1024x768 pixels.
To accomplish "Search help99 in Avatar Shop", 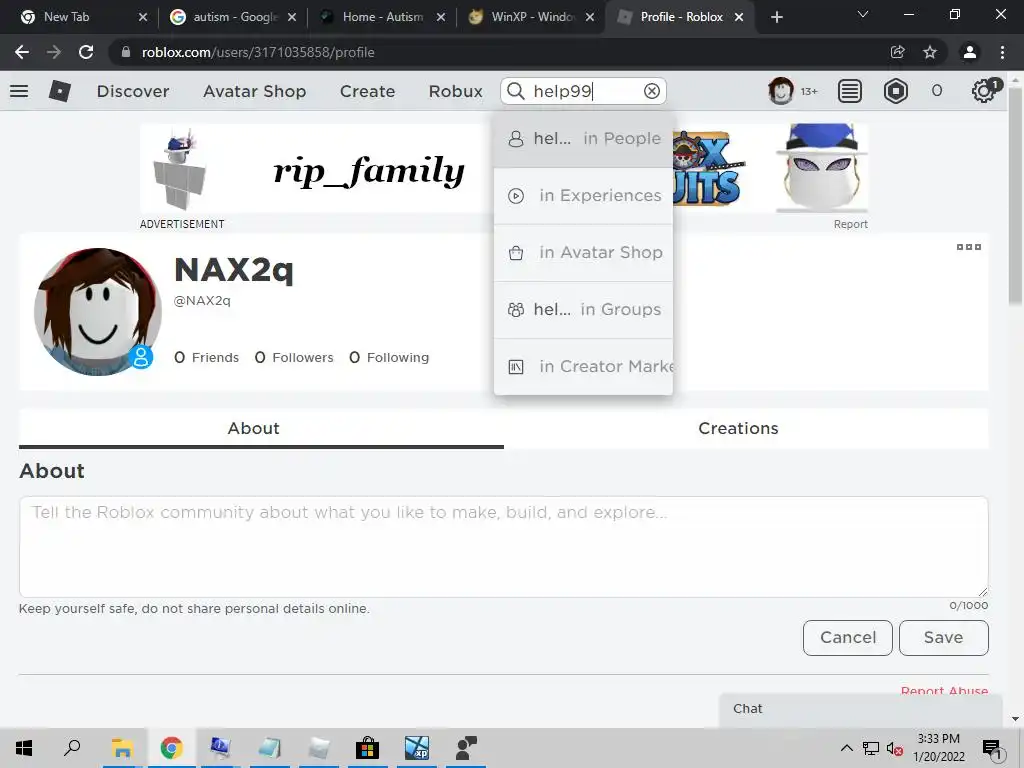I will tap(583, 253).
